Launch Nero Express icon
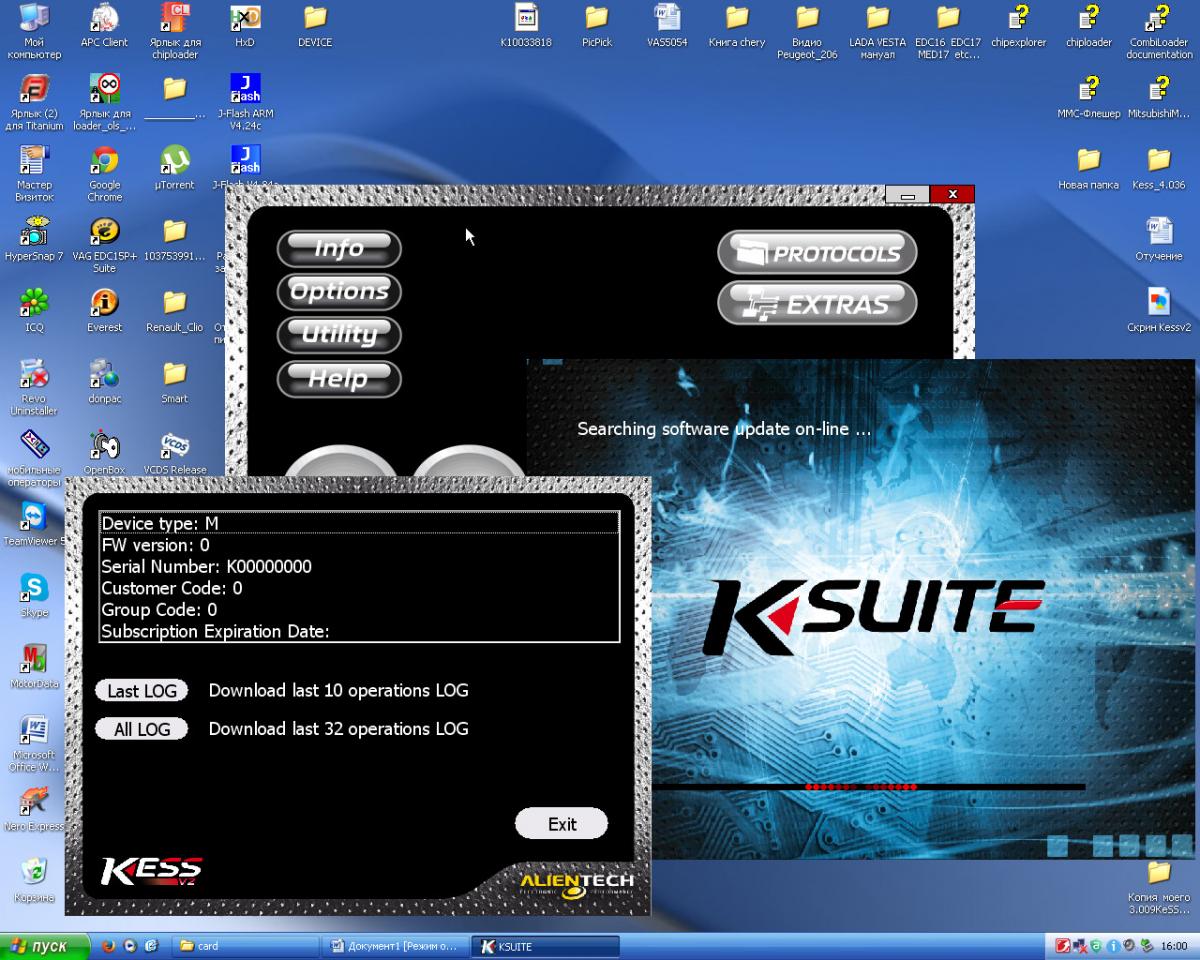Viewport: 1200px width, 960px height. point(34,809)
